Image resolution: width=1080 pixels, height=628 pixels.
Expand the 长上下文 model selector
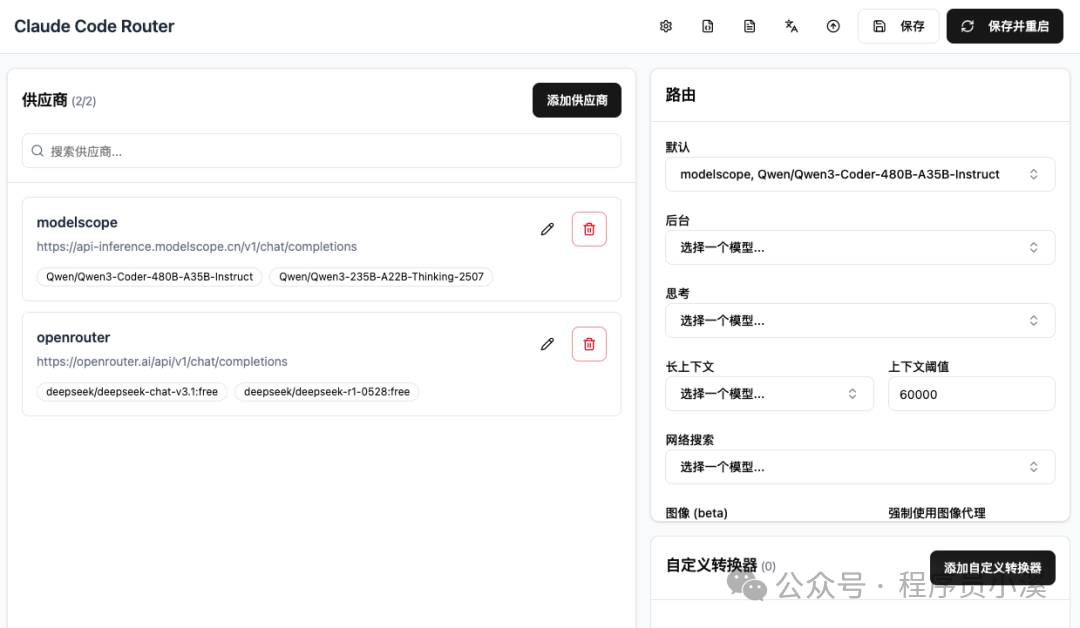769,393
